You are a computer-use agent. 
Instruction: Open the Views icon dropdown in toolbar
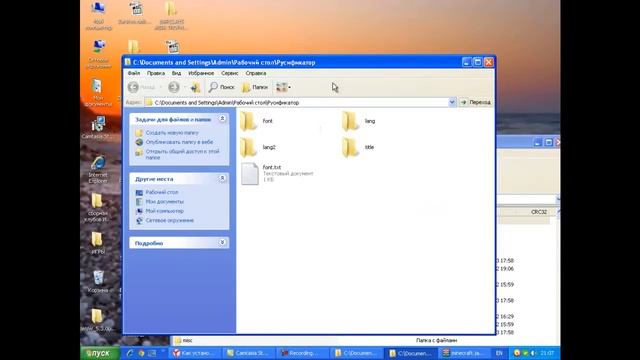click(x=283, y=87)
